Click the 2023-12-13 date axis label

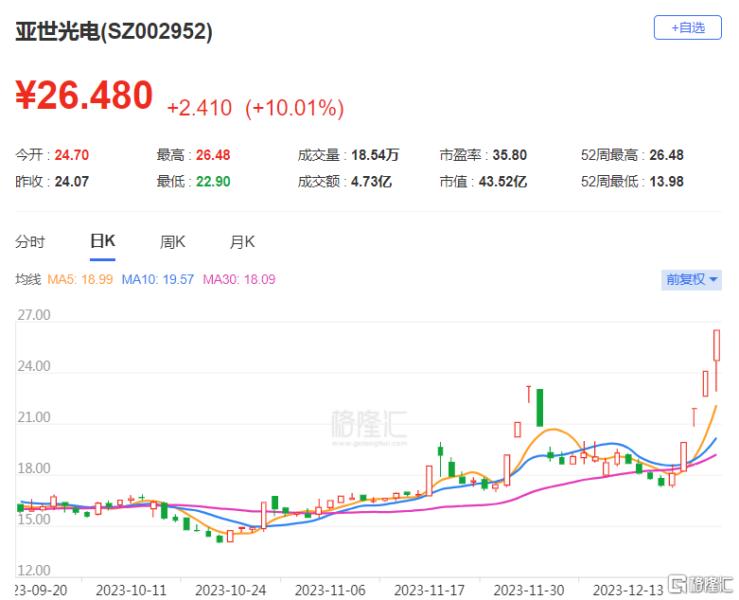(628, 590)
